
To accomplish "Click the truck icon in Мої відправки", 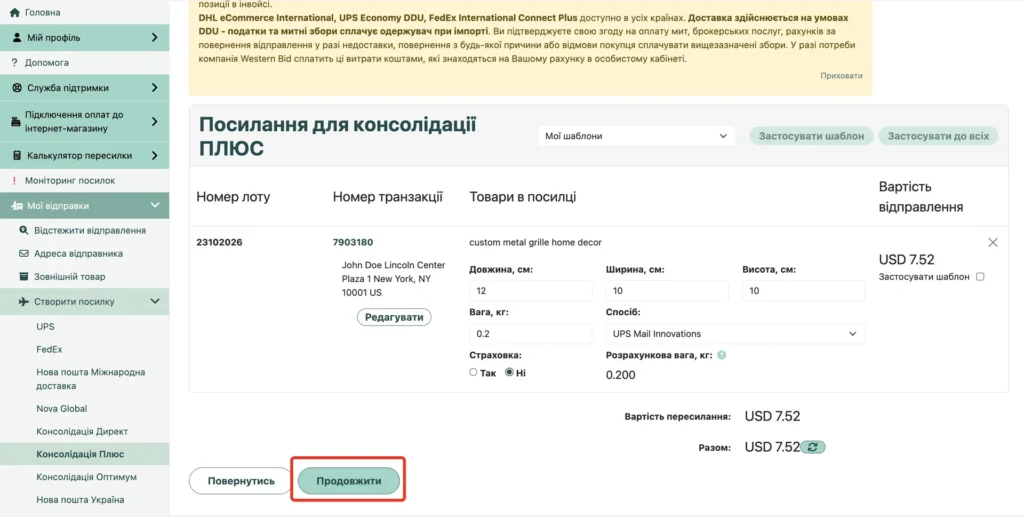I will (x=17, y=206).
